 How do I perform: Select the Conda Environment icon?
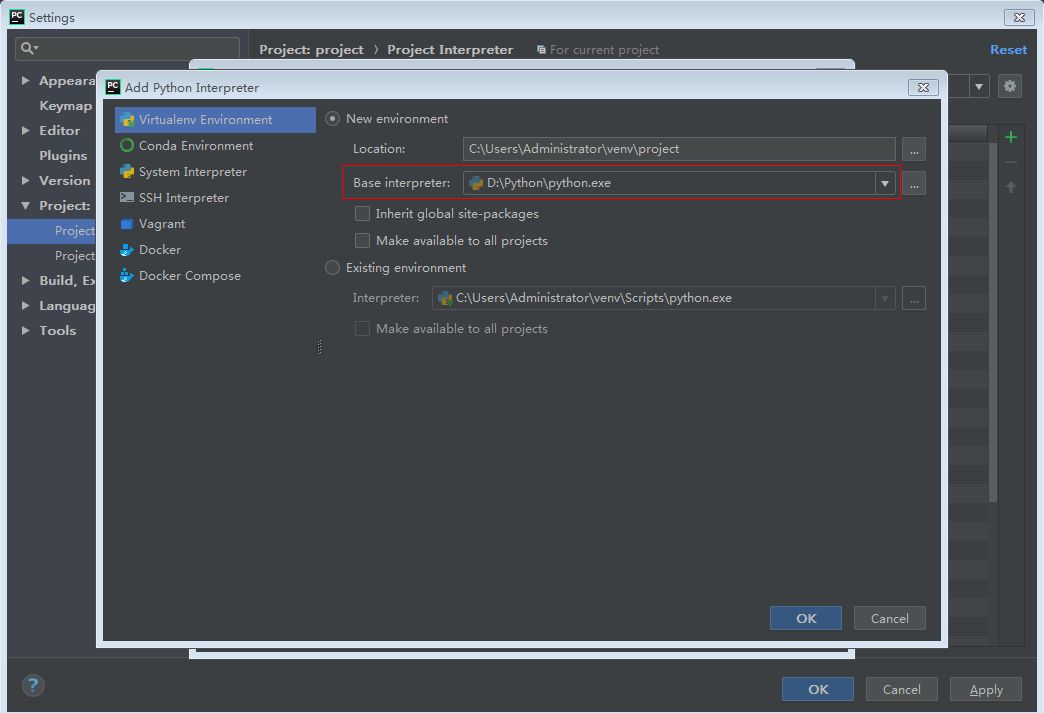(127, 145)
